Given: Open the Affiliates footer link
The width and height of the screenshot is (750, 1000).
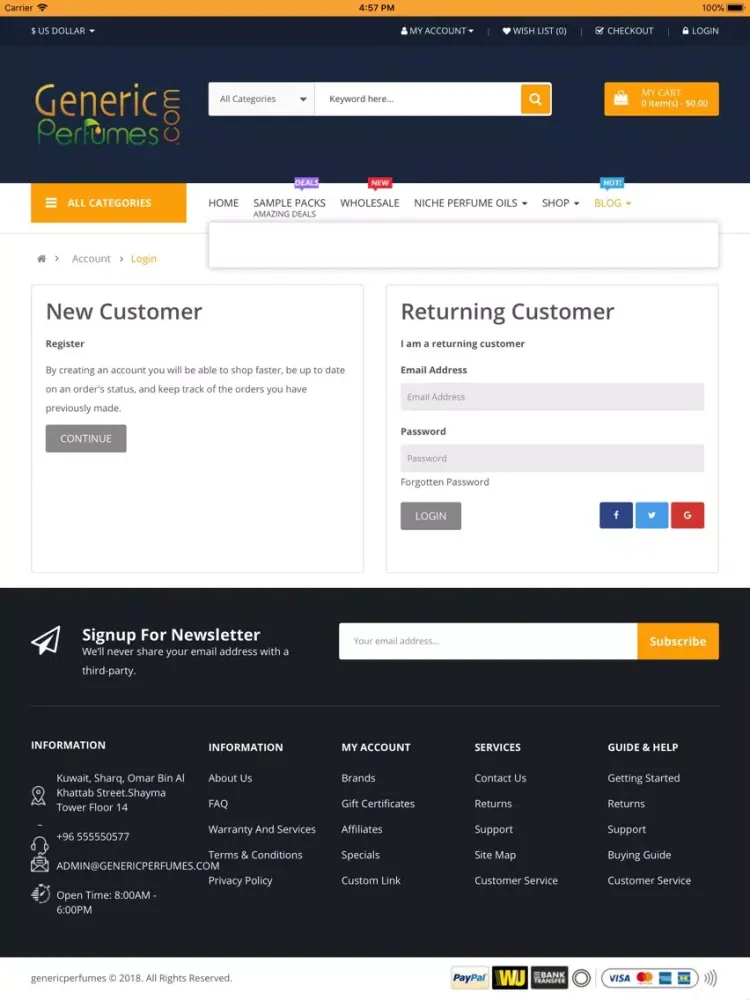Looking at the screenshot, I should 362,829.
